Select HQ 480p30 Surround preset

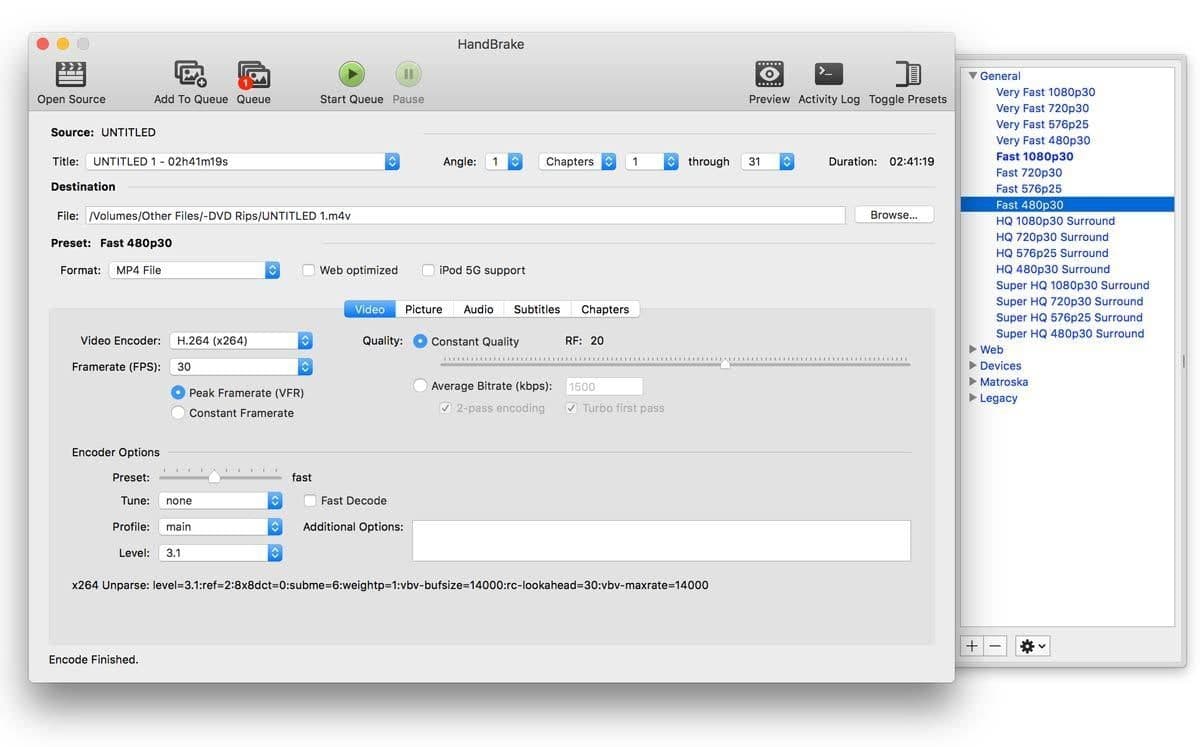1053,269
